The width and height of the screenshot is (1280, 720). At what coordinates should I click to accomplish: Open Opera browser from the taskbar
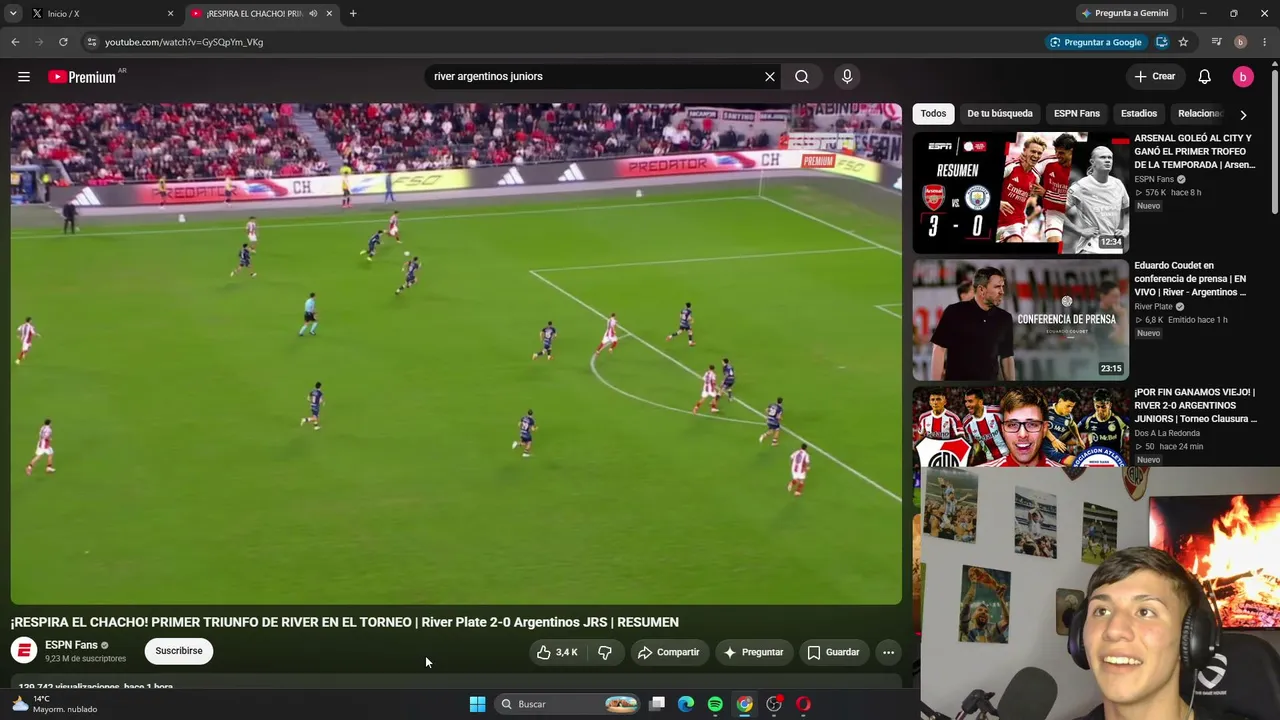(x=803, y=704)
